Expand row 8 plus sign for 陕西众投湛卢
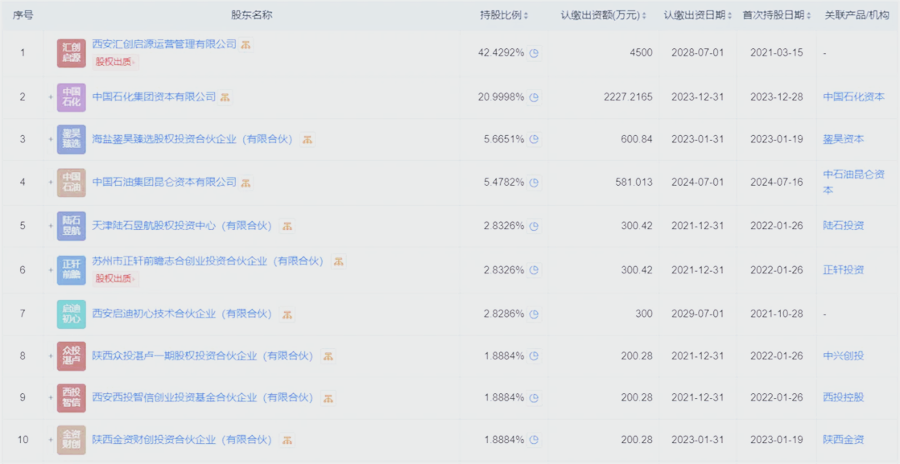Viewport: 900px width, 464px height. tap(51, 356)
